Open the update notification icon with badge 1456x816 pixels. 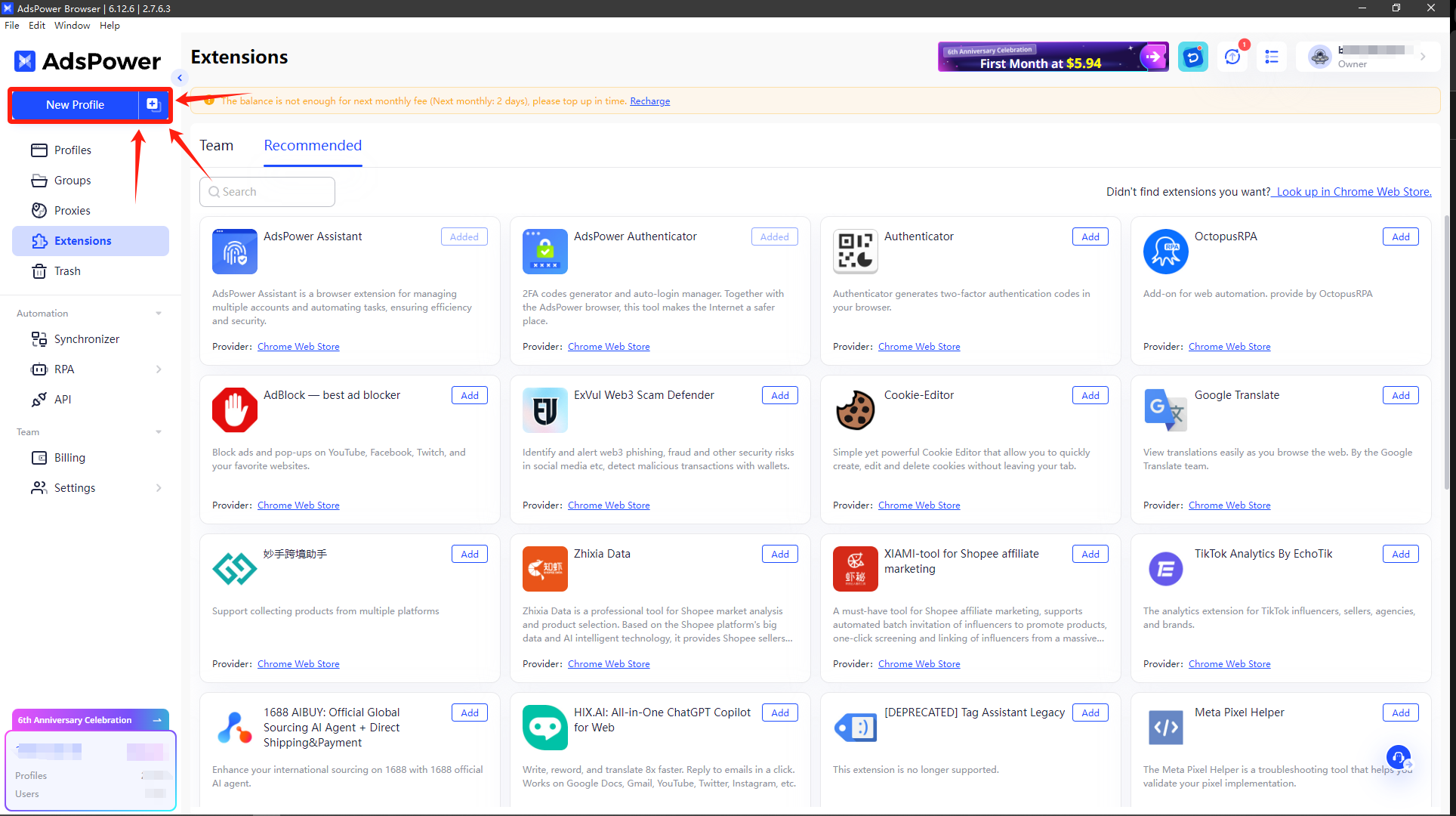click(x=1232, y=57)
